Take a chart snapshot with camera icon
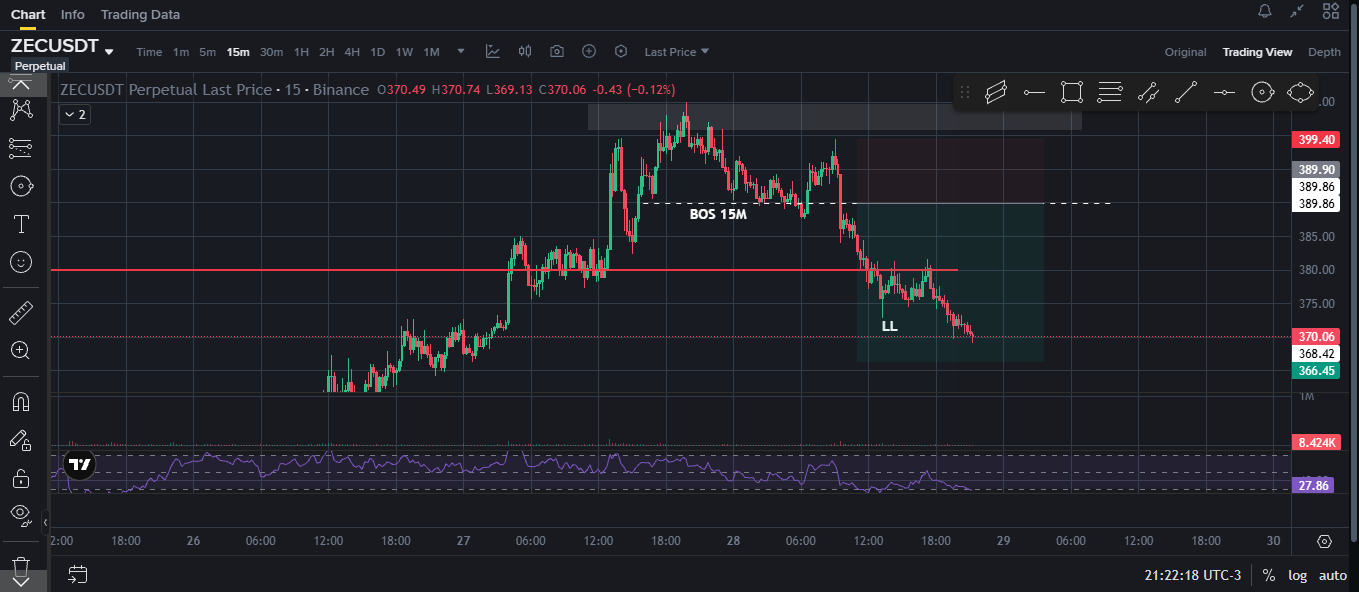 557,51
